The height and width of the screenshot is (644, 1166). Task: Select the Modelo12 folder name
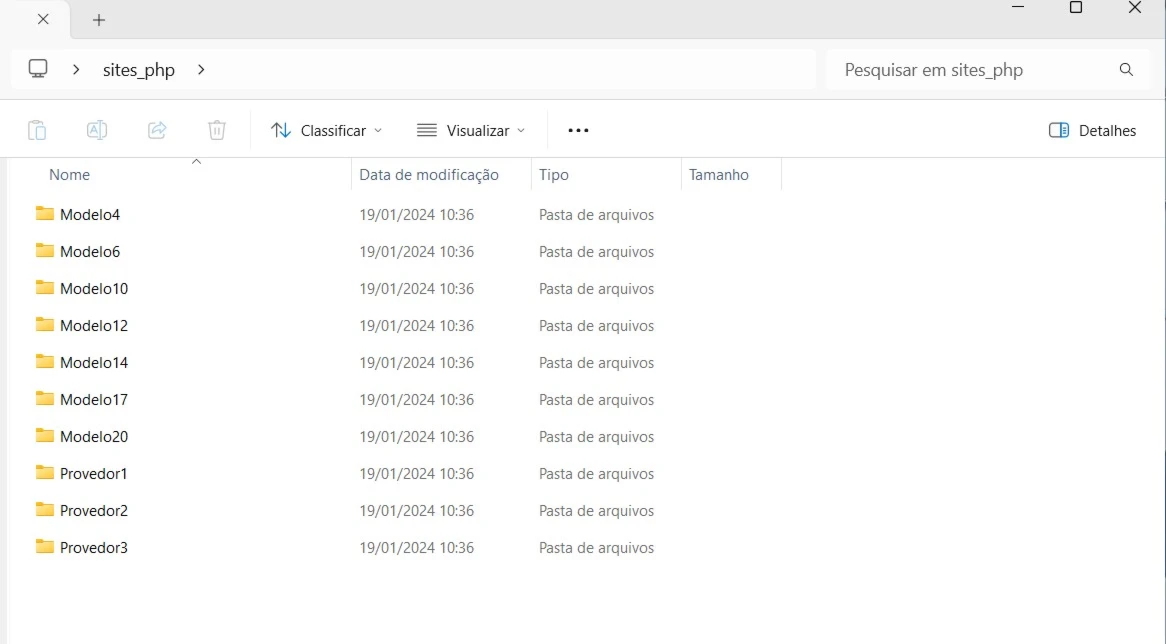point(94,326)
